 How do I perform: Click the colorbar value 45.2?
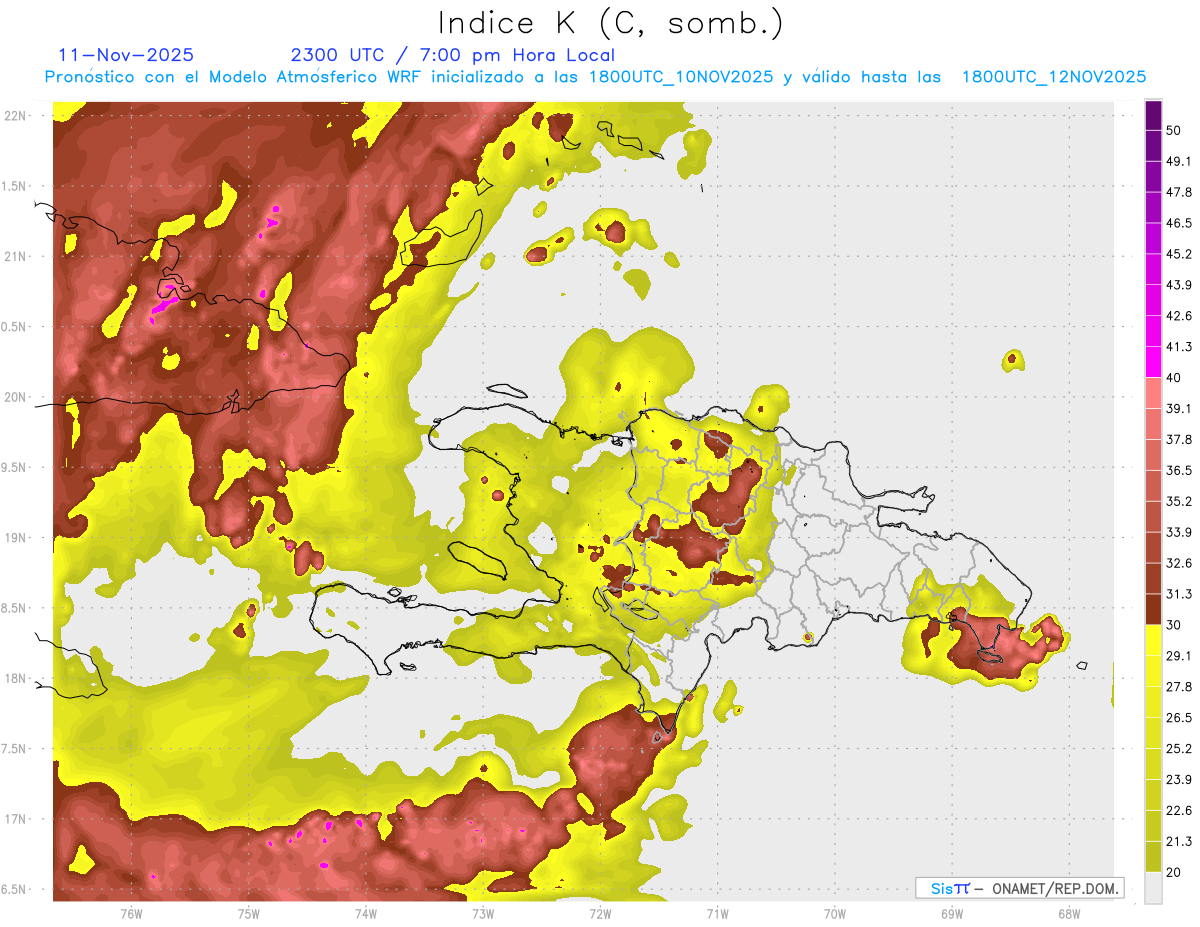[x=1179, y=254]
